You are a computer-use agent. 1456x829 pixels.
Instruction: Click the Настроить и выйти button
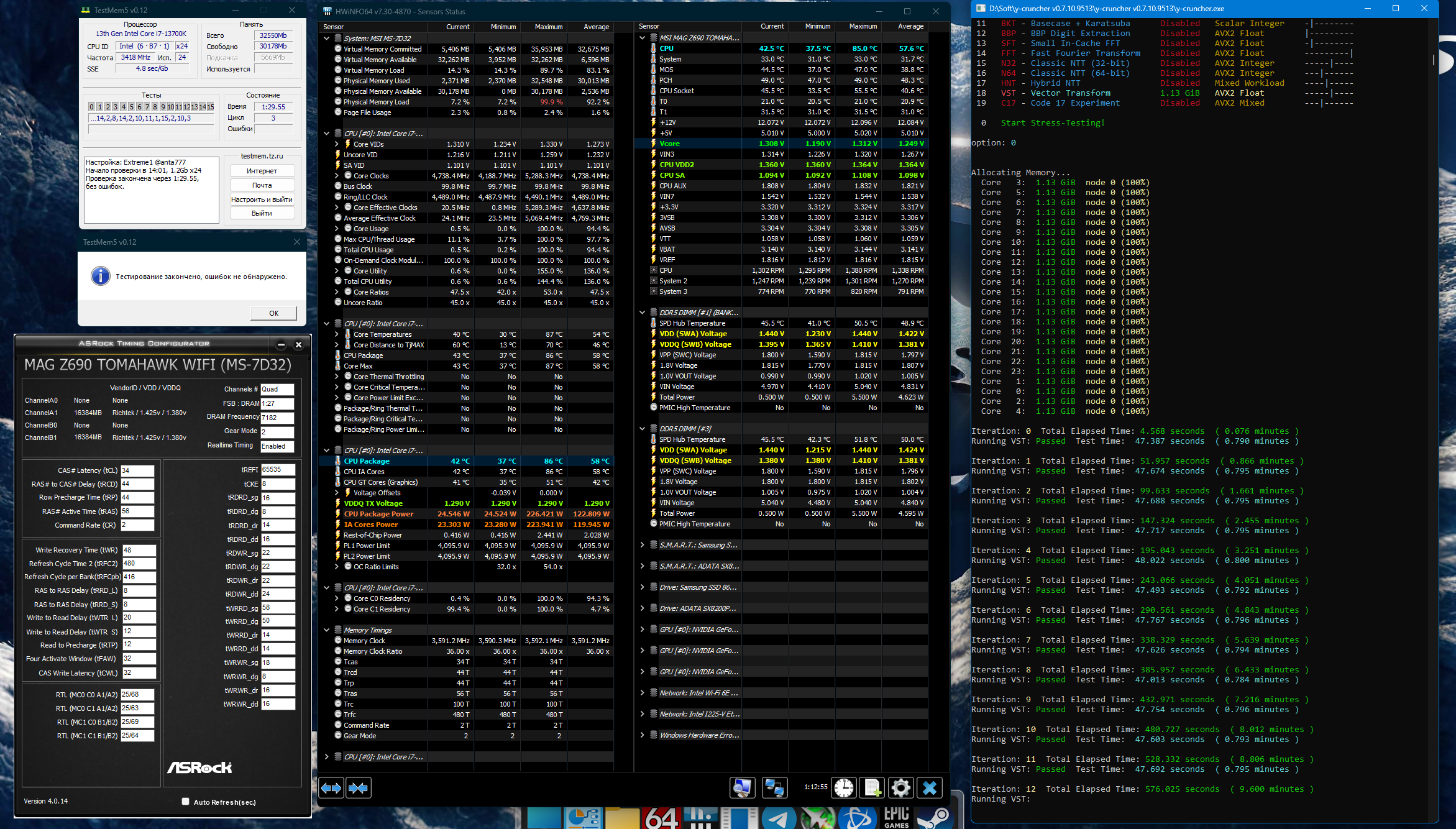(262, 199)
